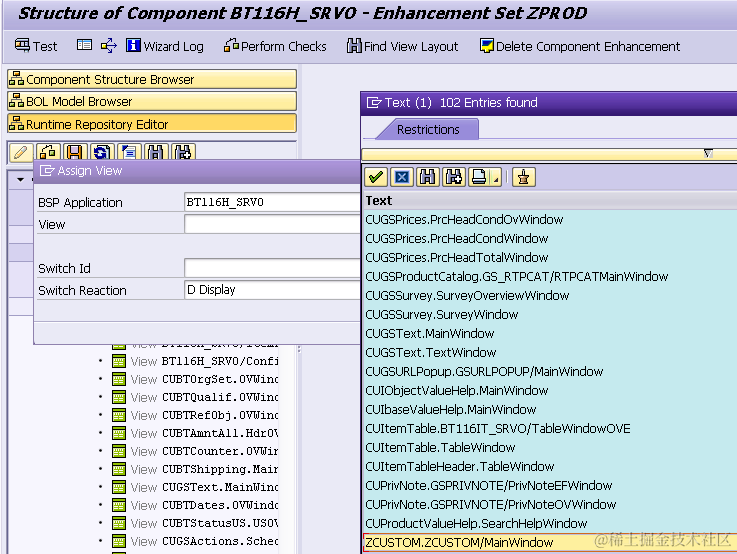This screenshot has height=554, width=737.
Task: Select CUItemTable.BT116IT_SRVO/TableWindowOVE entry
Action: [x=498, y=429]
